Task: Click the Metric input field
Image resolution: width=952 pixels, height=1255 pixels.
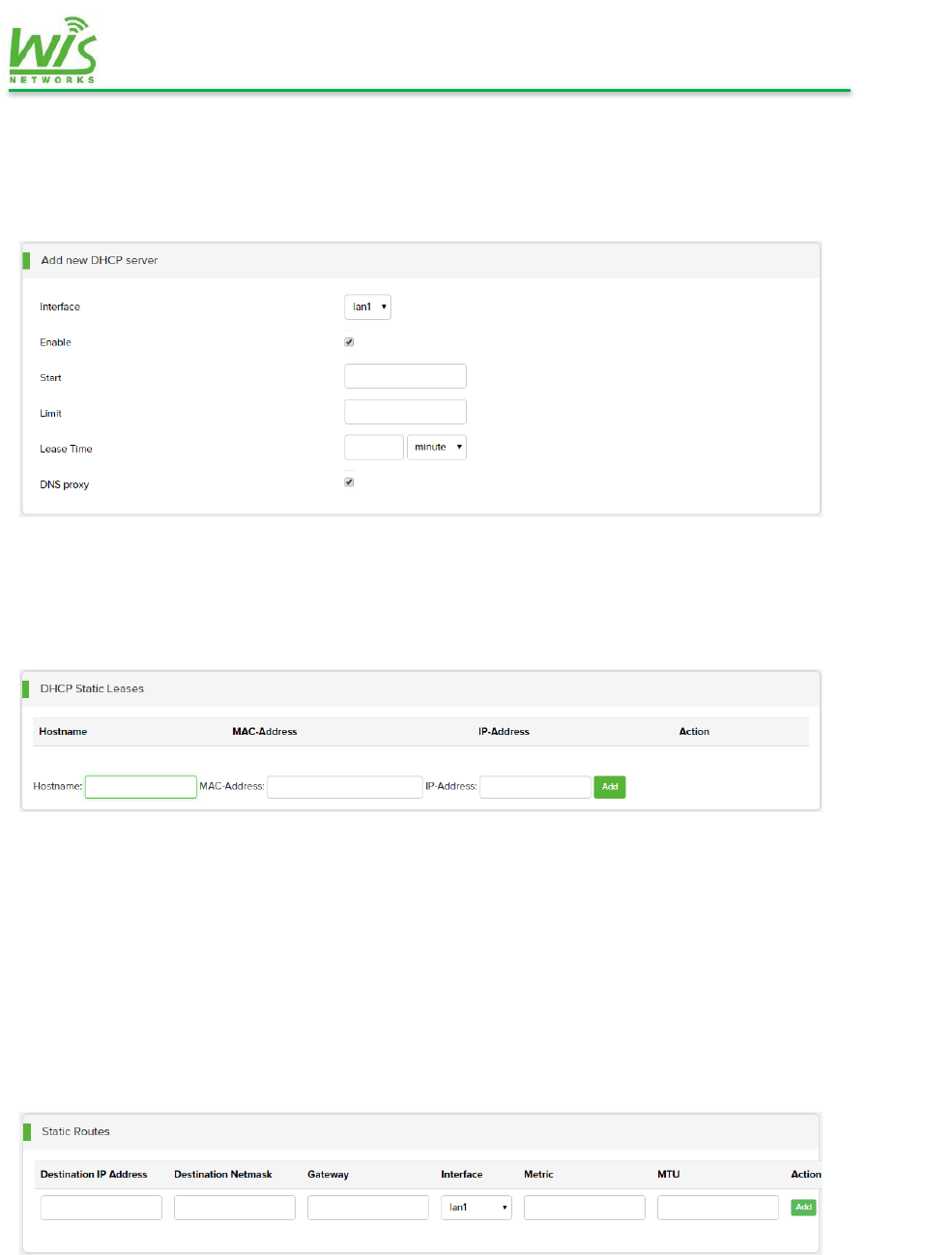Action: [585, 1207]
